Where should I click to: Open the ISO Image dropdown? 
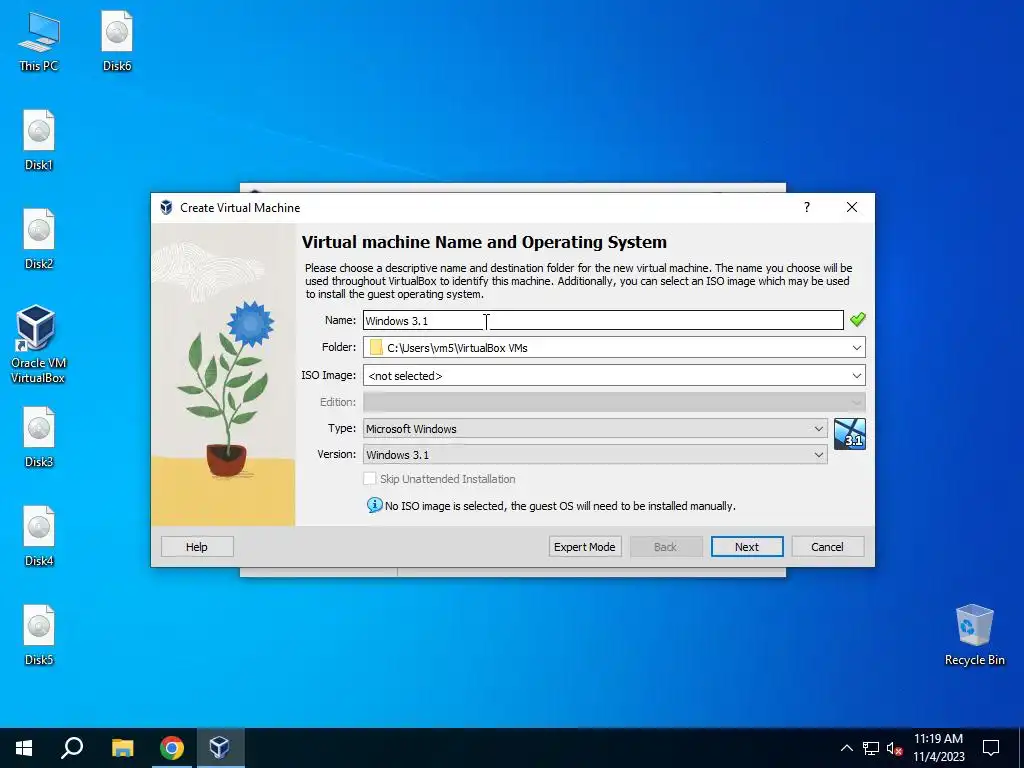point(614,376)
